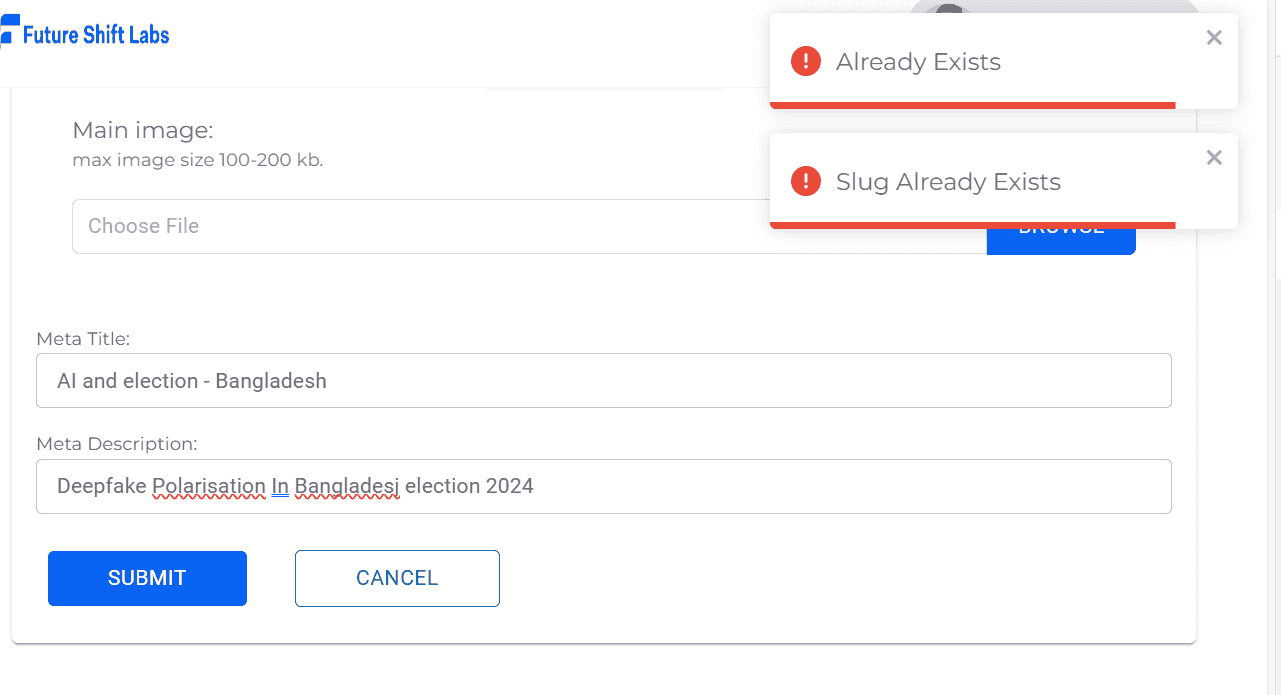This screenshot has width=1281, height=695.
Task: Click red exclamation icon in Slug toast
Action: tap(806, 182)
